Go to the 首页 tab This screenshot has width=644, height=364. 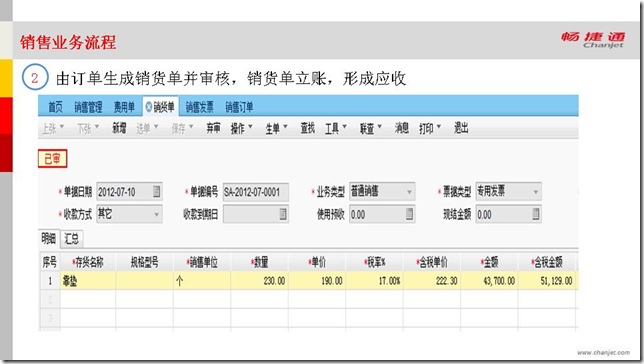point(55,107)
